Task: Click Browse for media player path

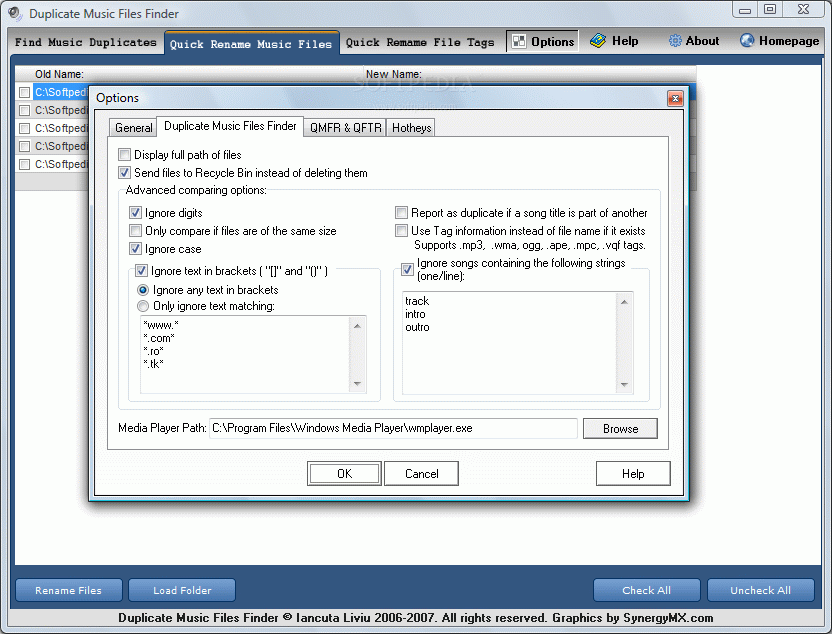Action: coord(620,429)
